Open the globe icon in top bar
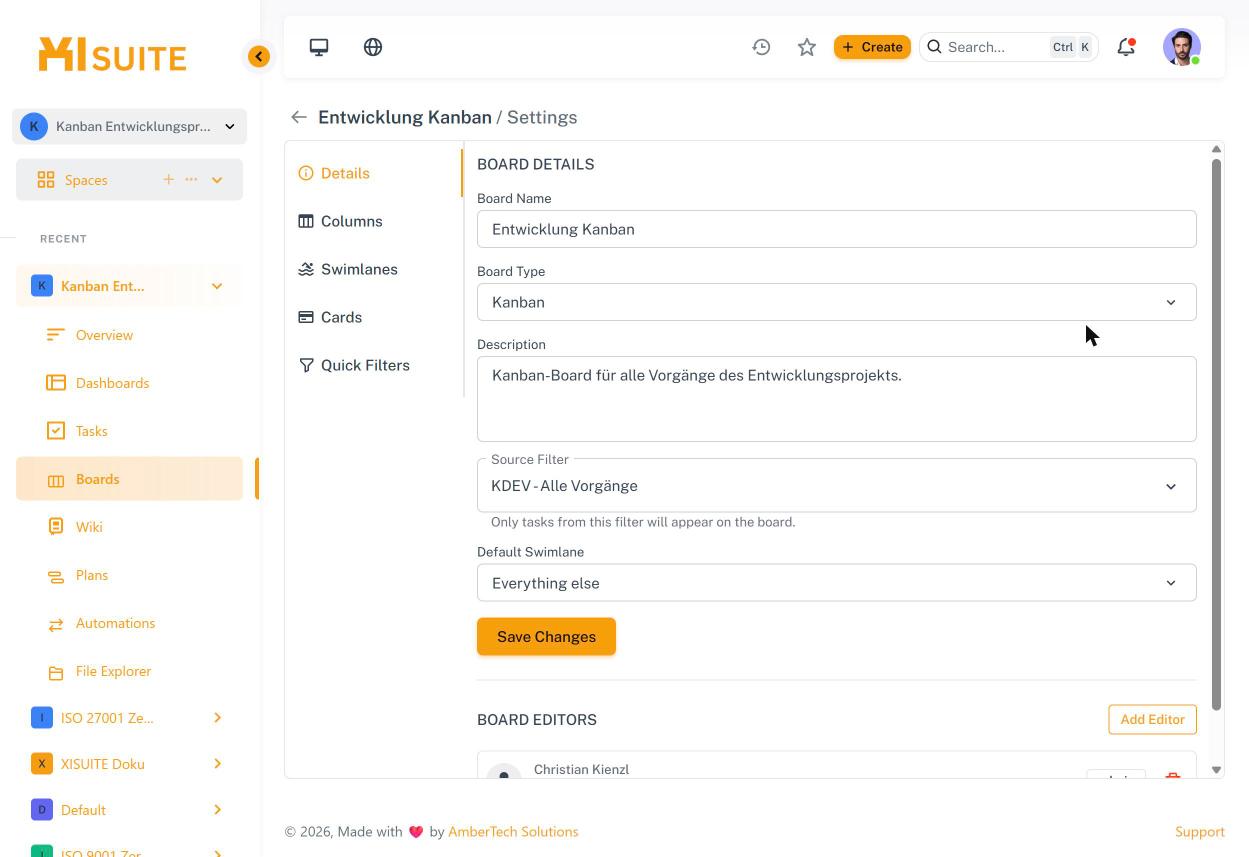 coord(373,47)
